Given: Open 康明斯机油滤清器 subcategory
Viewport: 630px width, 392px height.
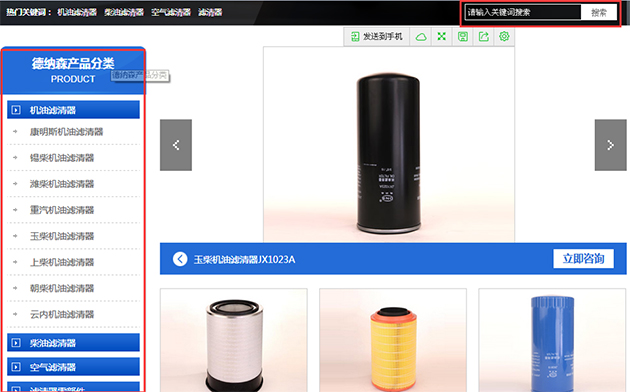Looking at the screenshot, I should 66,132.
